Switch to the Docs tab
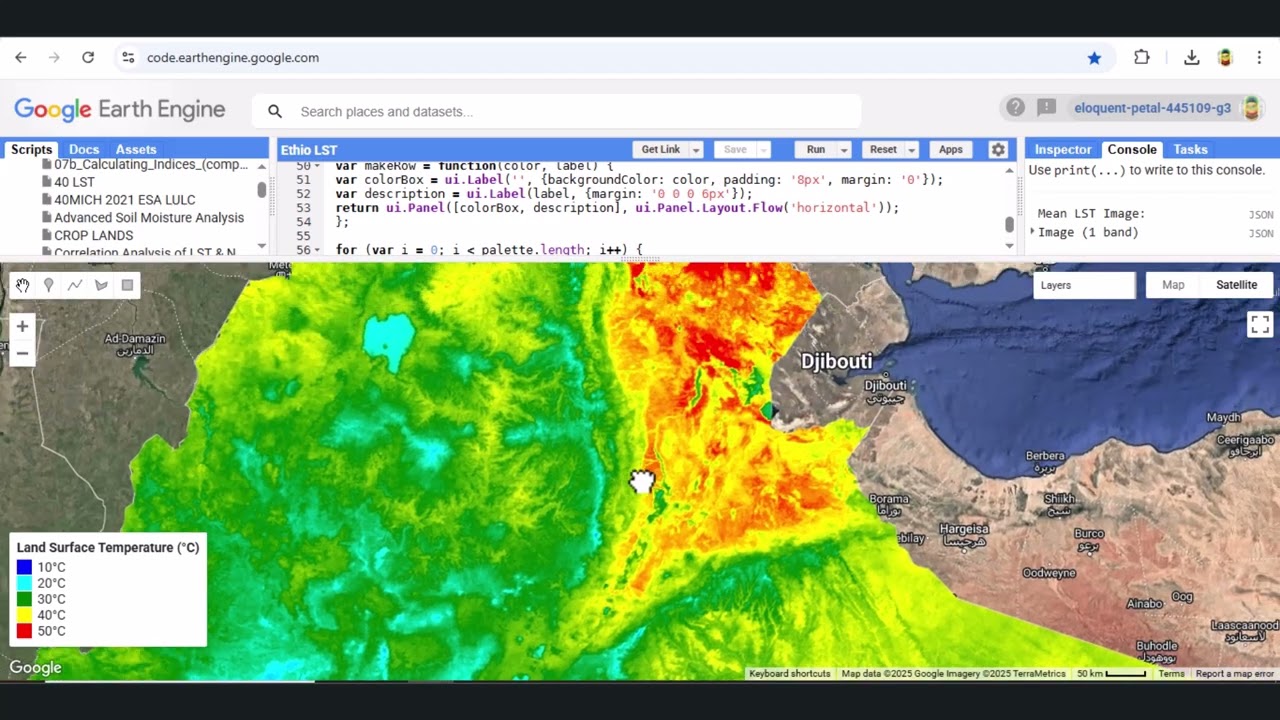The width and height of the screenshot is (1280, 720). pos(84,149)
